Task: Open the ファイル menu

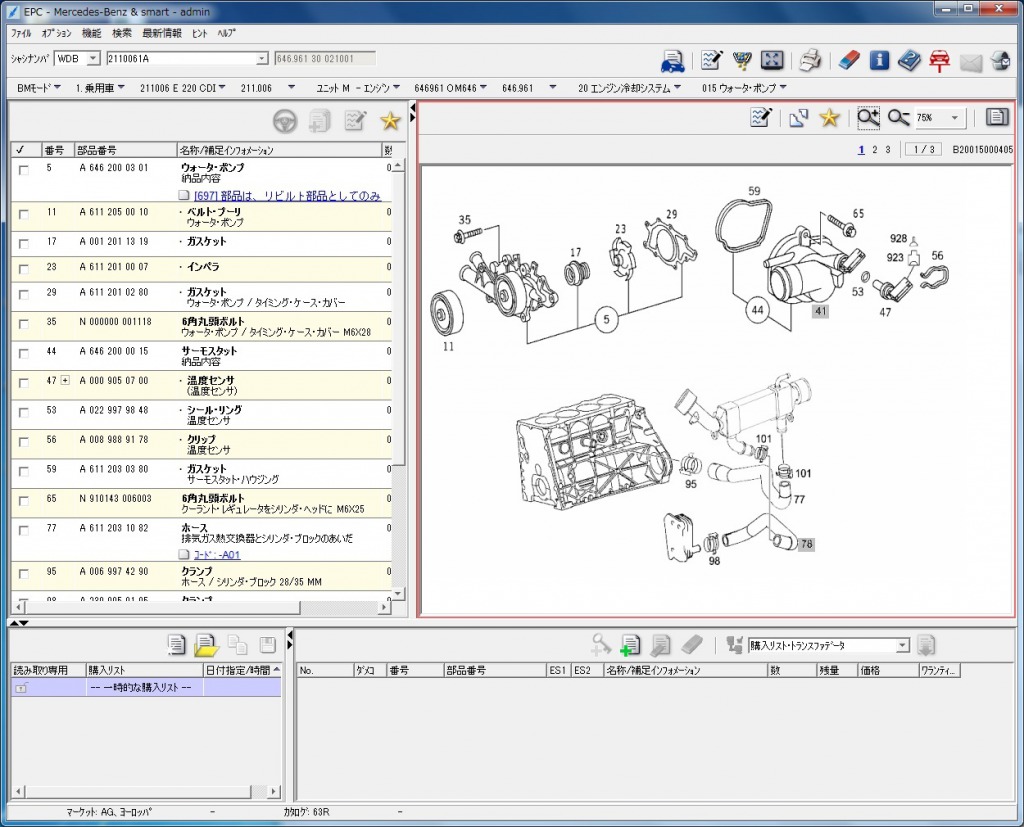Action: 21,33
